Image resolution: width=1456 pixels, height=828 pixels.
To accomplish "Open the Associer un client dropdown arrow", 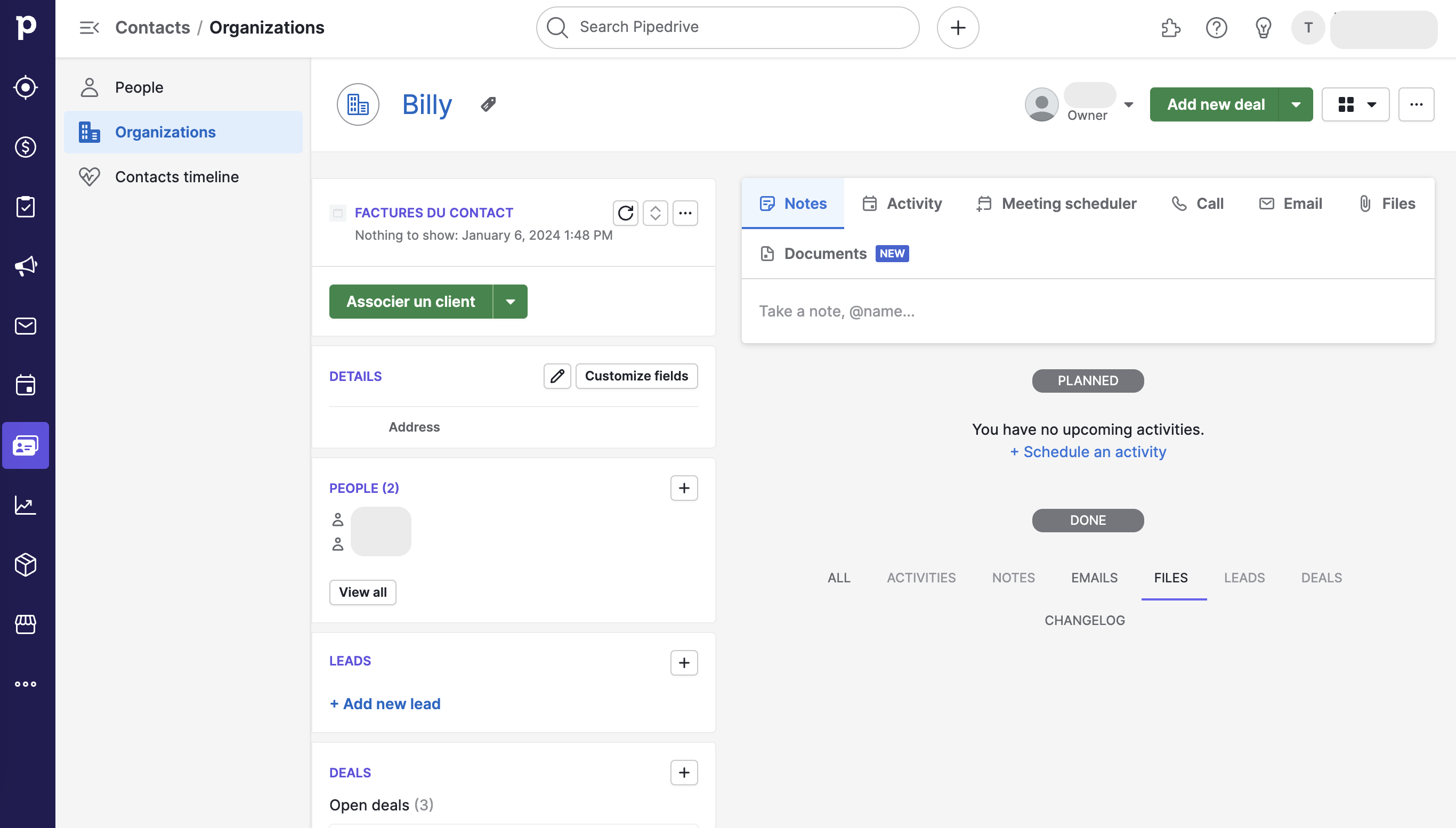I will tap(510, 302).
